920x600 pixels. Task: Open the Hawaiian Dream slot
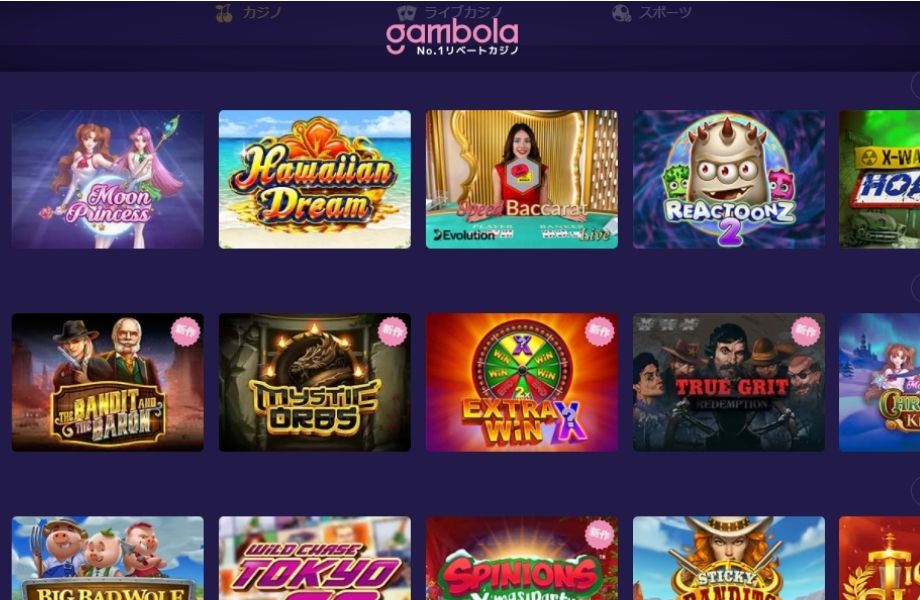[314, 179]
